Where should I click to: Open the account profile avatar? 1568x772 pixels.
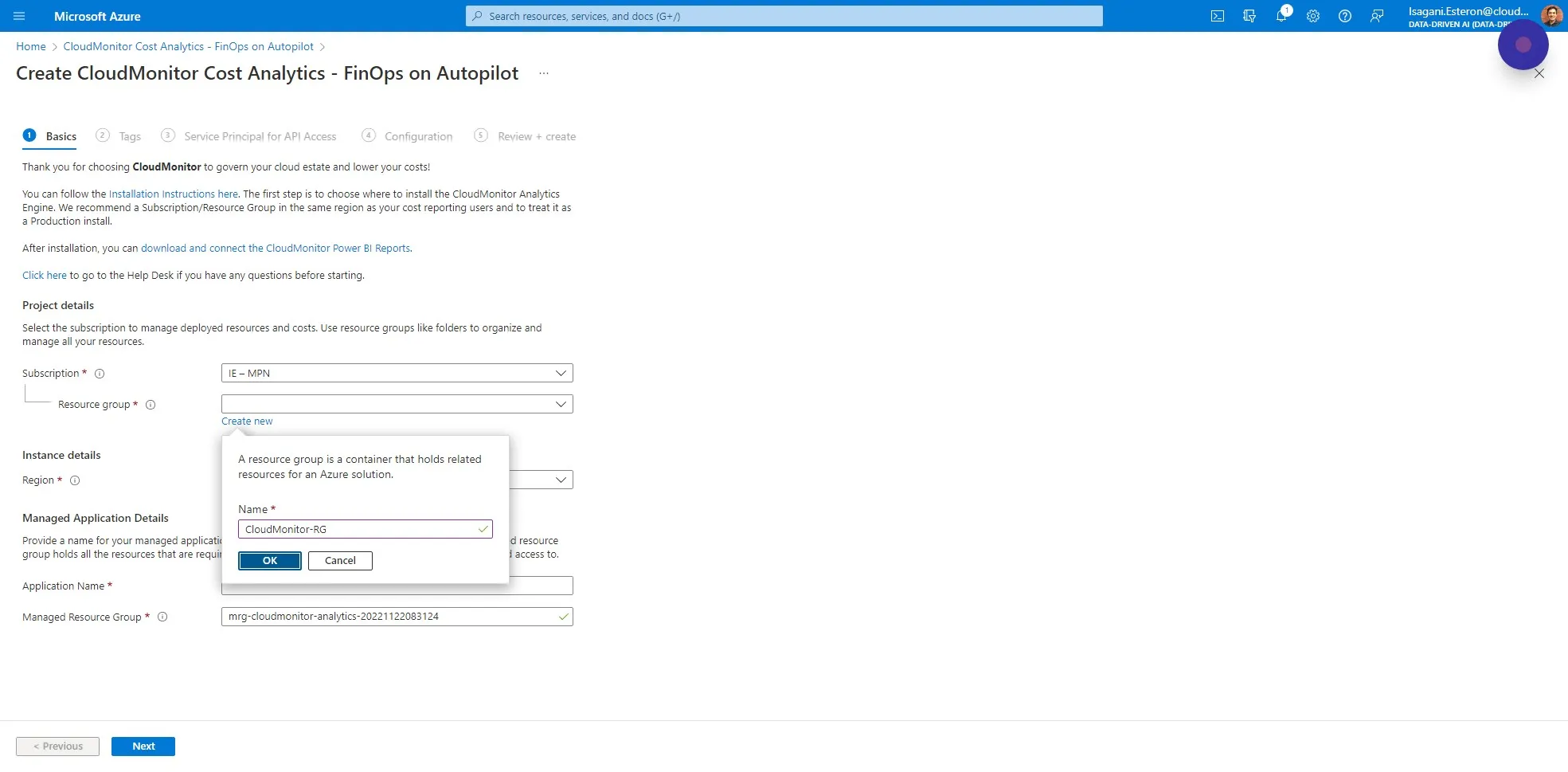point(1551,15)
